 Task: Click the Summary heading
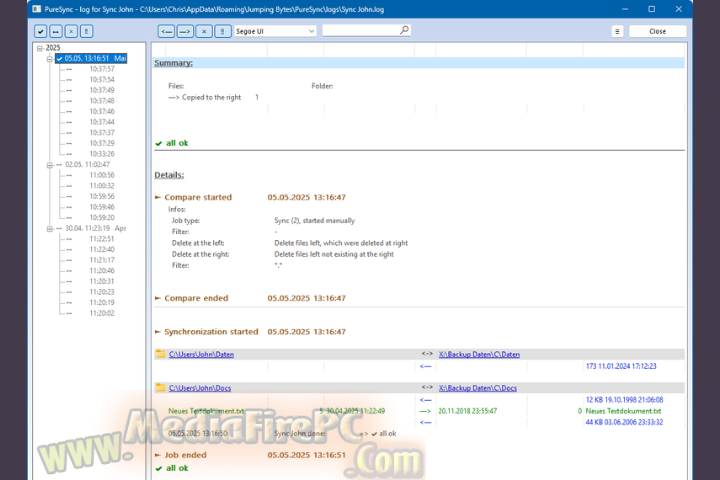point(173,63)
